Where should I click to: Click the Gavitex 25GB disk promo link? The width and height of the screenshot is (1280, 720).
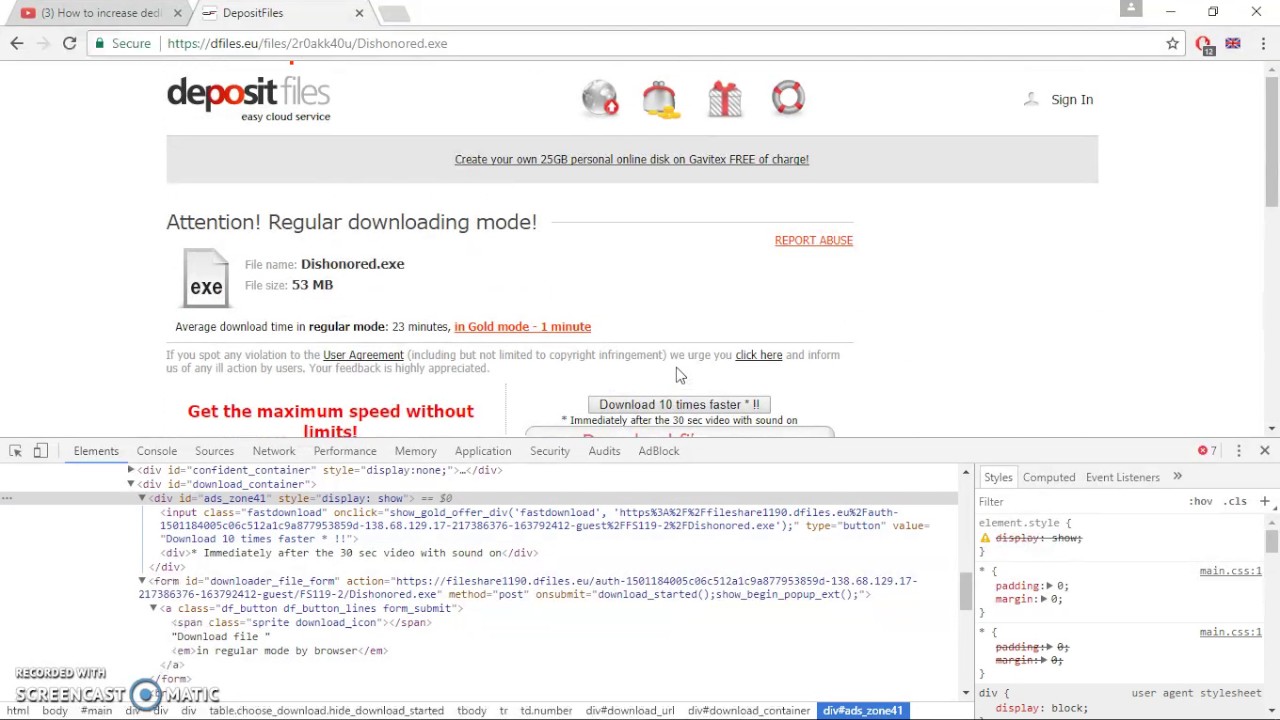coord(632,159)
